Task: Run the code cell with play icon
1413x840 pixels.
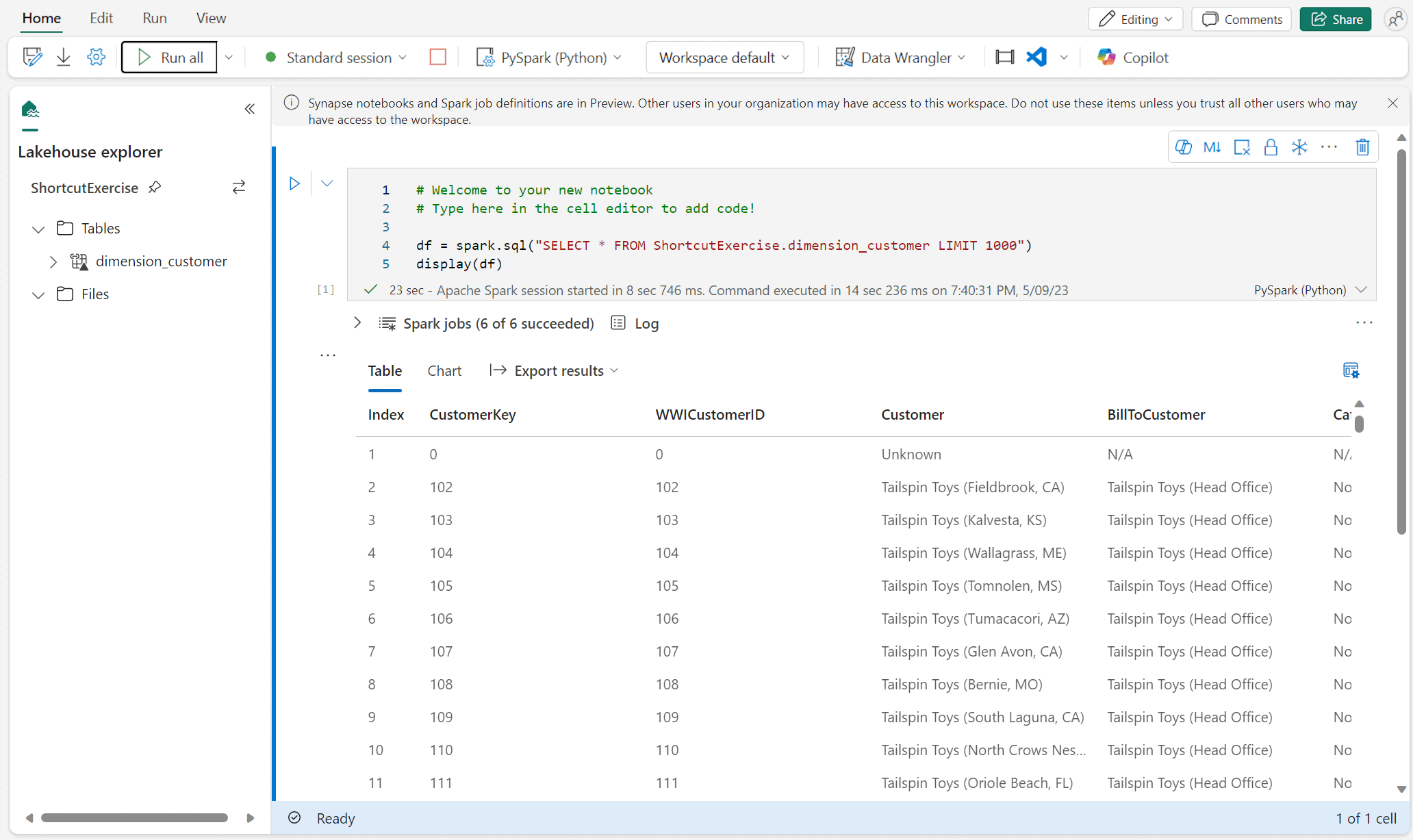Action: (x=294, y=183)
